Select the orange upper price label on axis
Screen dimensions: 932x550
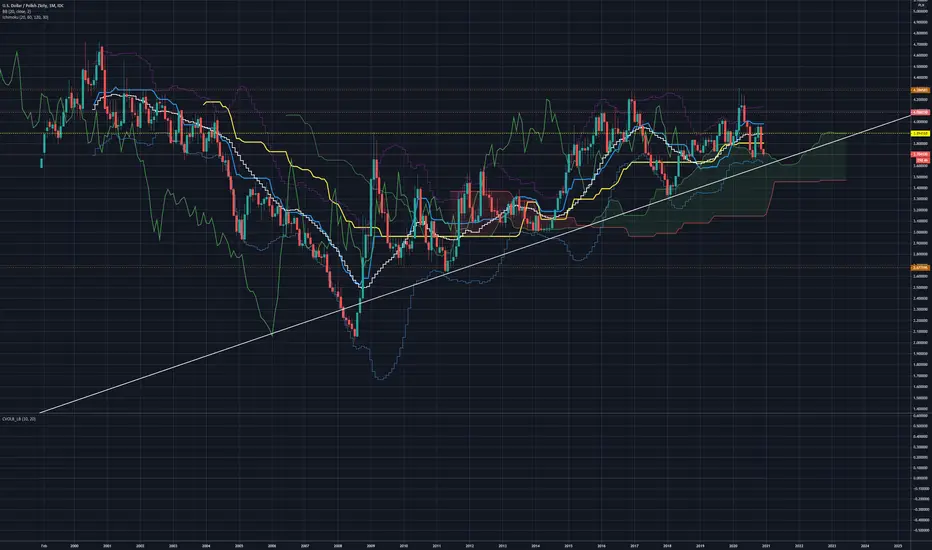[x=921, y=90]
